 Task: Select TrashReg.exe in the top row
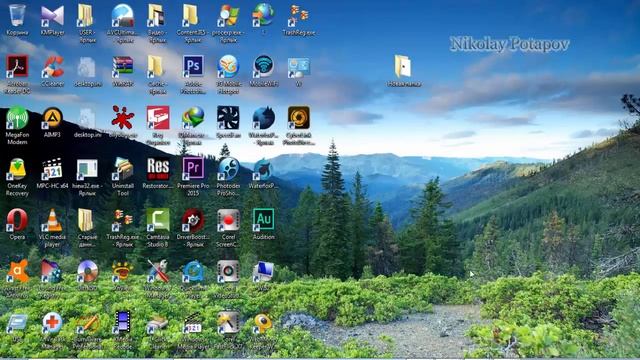click(x=299, y=16)
